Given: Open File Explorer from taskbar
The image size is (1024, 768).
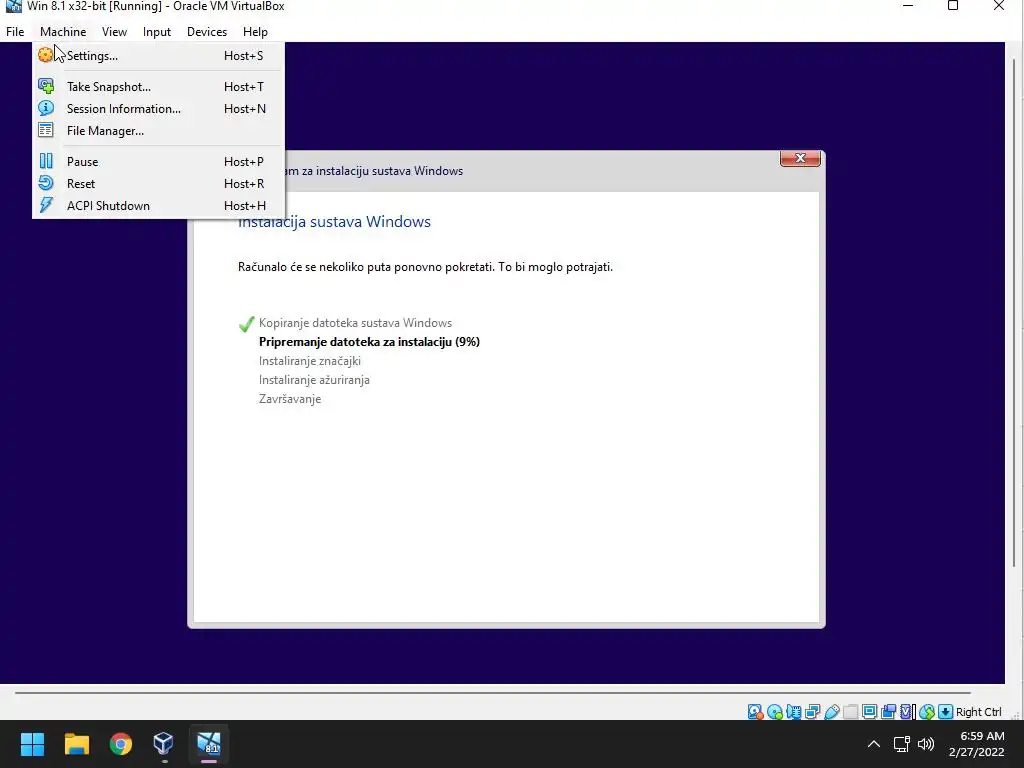Looking at the screenshot, I should pos(76,743).
